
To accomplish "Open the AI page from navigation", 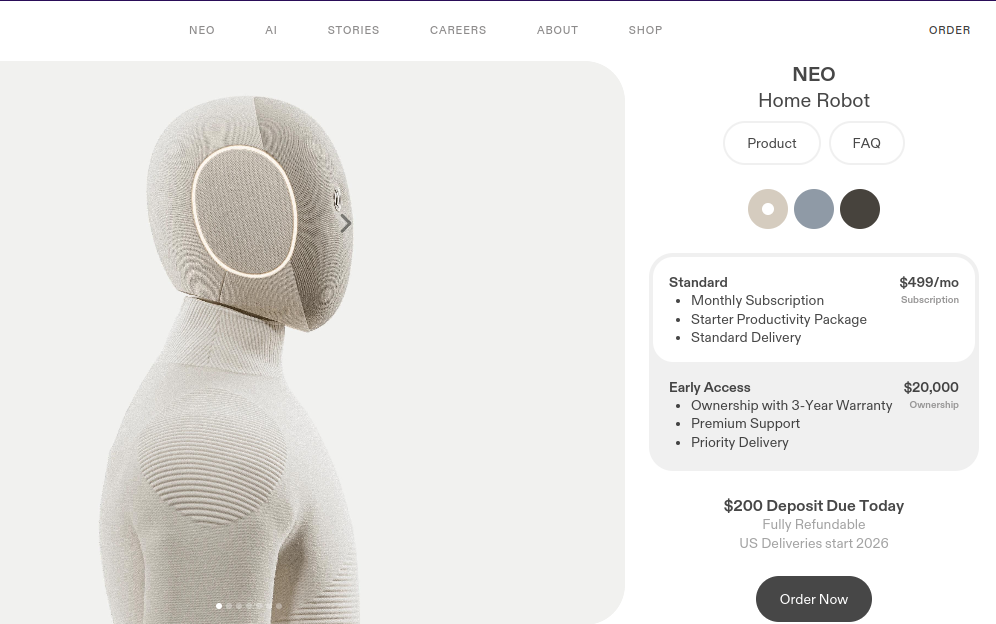I will pos(271,30).
